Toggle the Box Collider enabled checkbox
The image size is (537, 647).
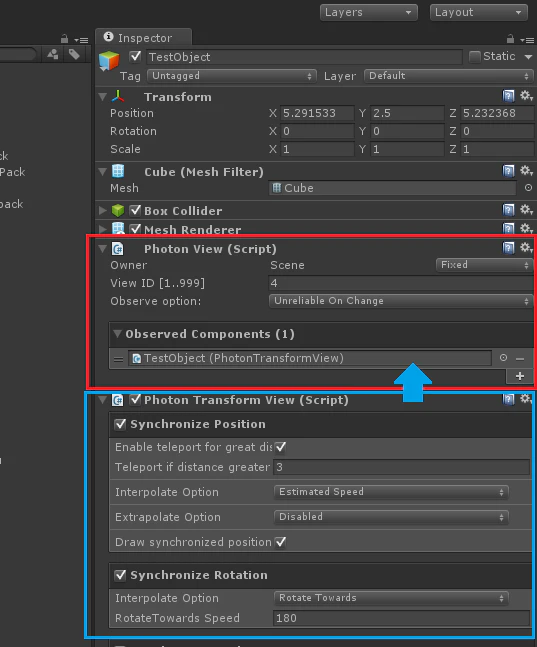click(x=135, y=210)
